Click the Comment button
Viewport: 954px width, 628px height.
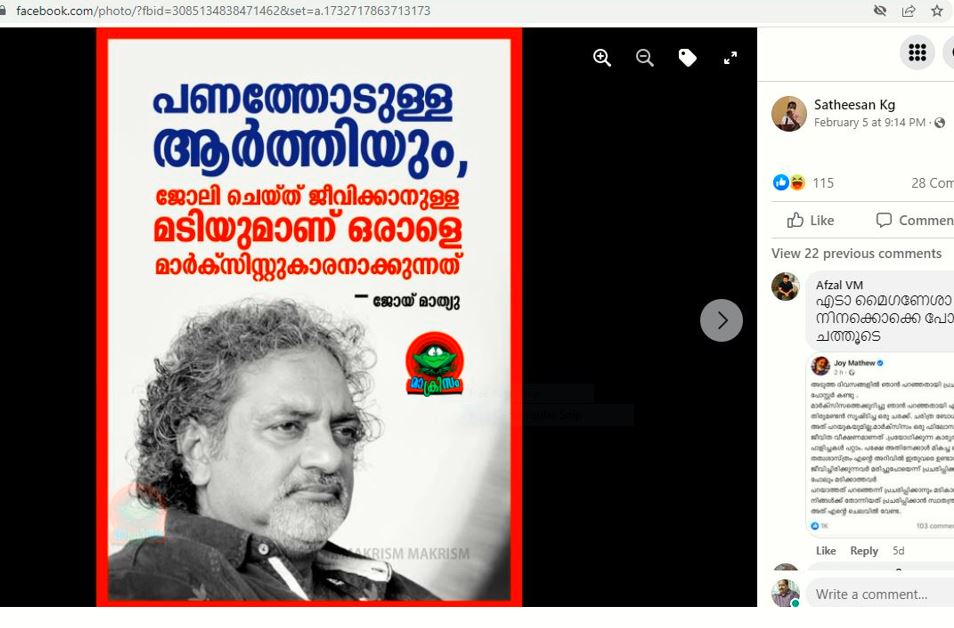point(914,220)
